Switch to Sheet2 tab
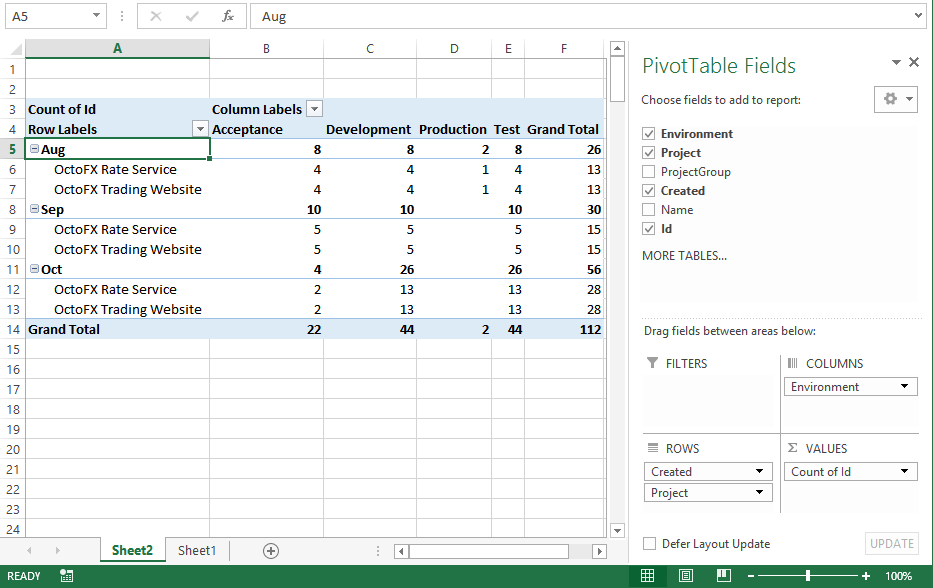 point(132,551)
